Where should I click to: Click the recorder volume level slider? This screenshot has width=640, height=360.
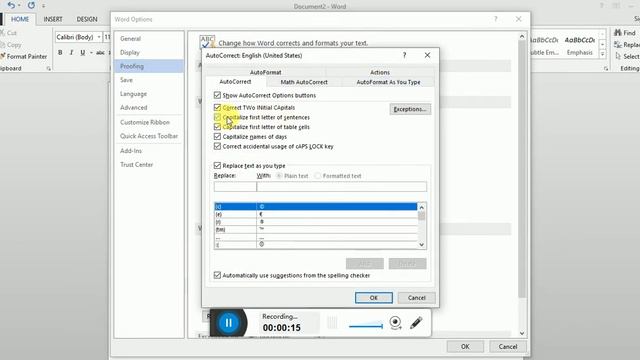coord(366,326)
